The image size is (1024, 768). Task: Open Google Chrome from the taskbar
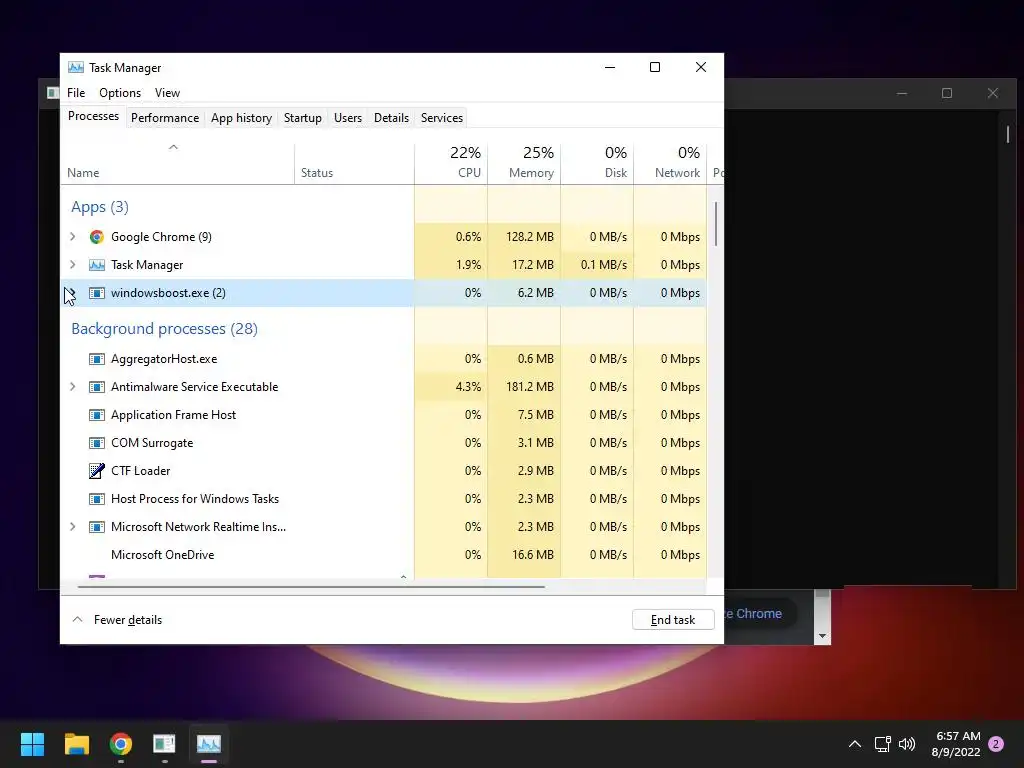[121, 744]
